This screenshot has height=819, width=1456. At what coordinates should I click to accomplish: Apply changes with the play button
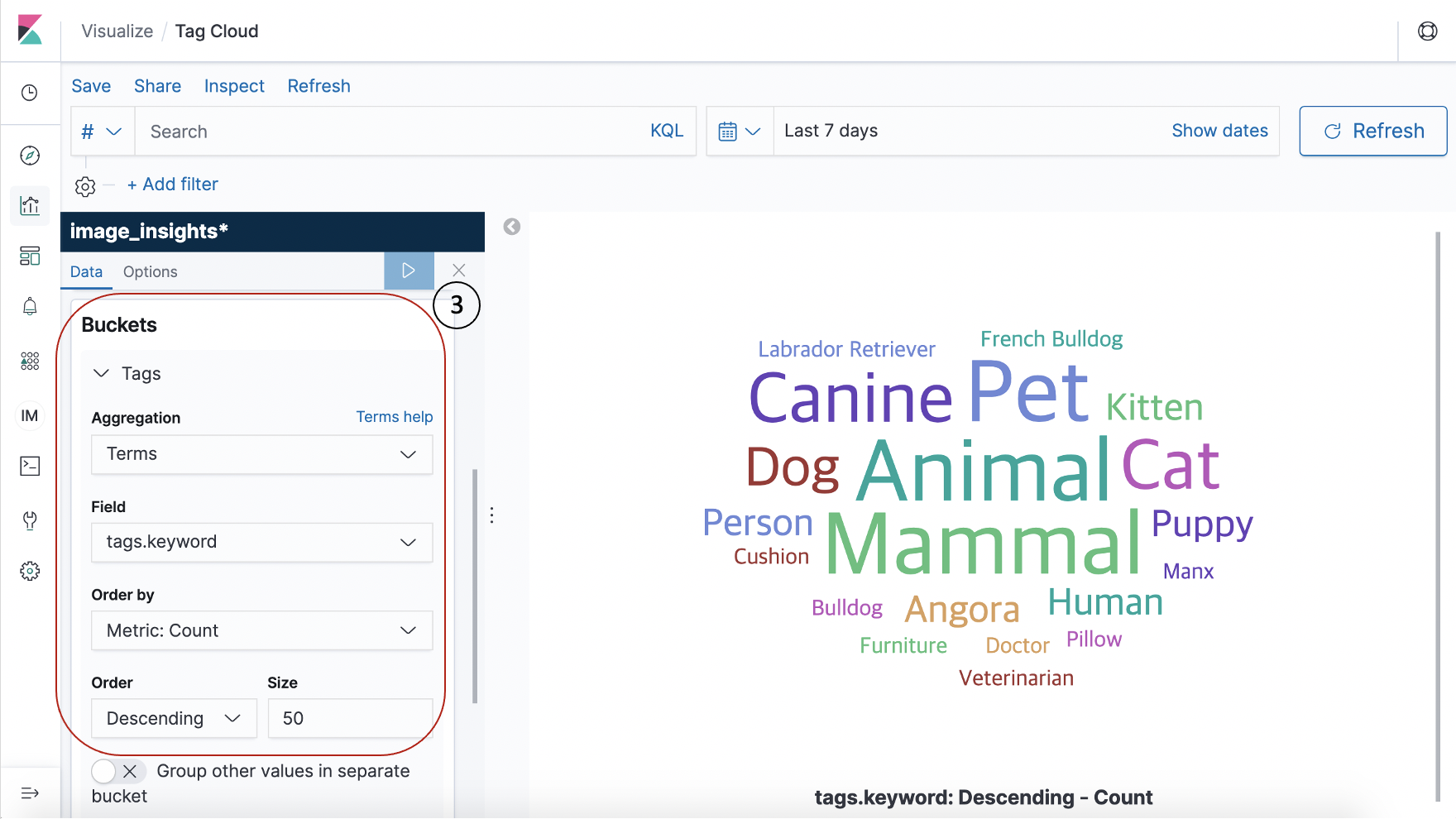[x=409, y=271]
